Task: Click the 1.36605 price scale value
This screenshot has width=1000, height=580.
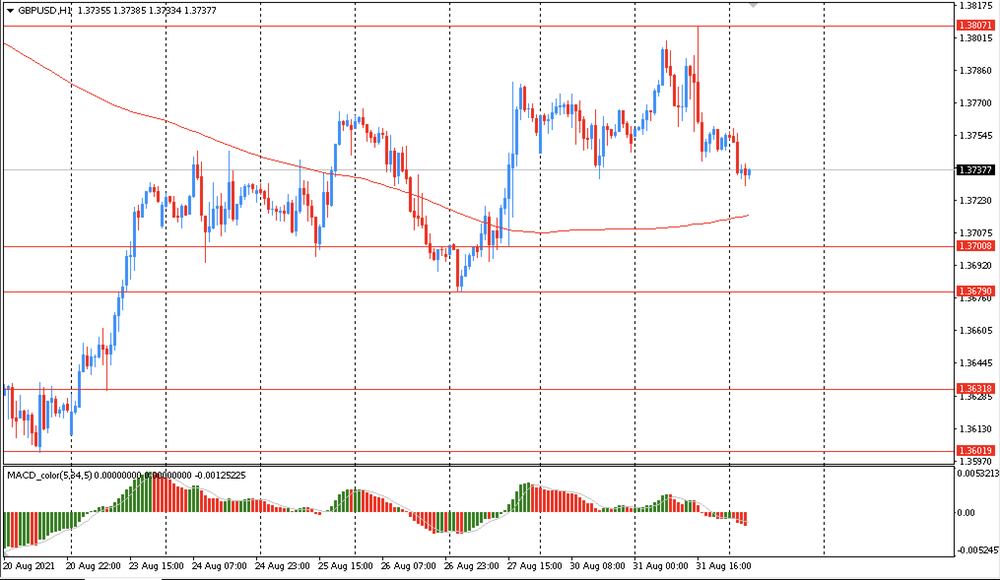Action: click(976, 331)
